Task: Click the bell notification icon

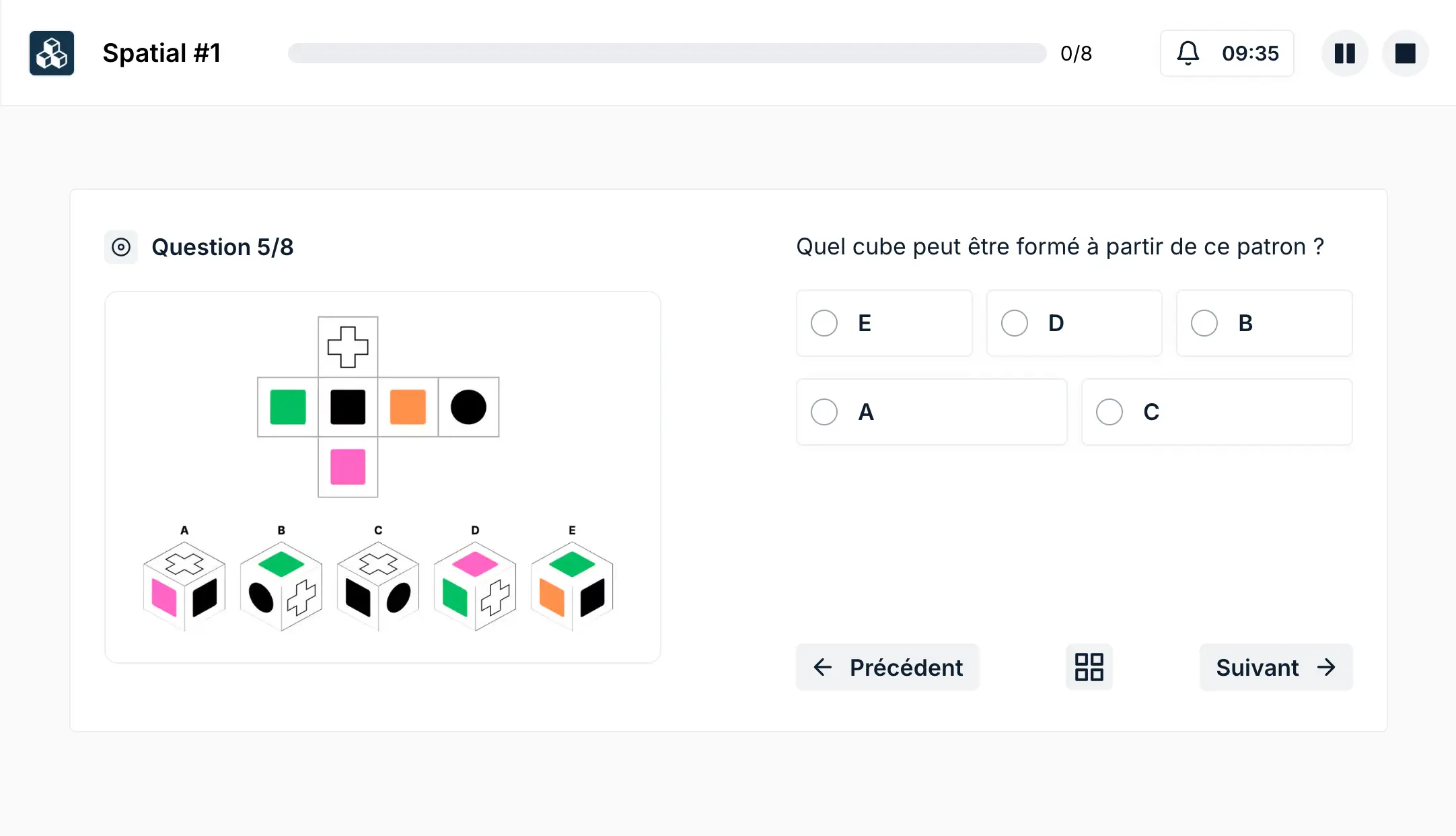Action: click(1188, 53)
